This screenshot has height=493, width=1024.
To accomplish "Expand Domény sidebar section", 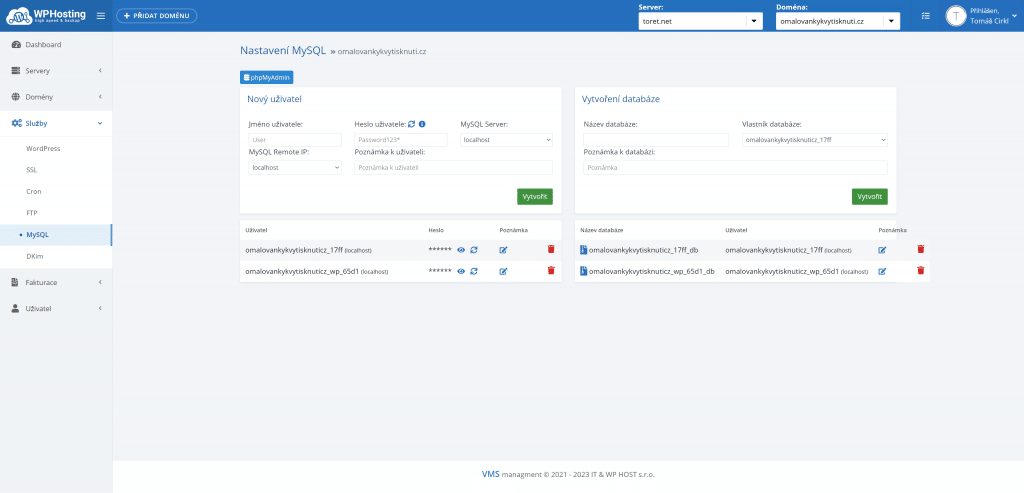I will click(x=56, y=97).
